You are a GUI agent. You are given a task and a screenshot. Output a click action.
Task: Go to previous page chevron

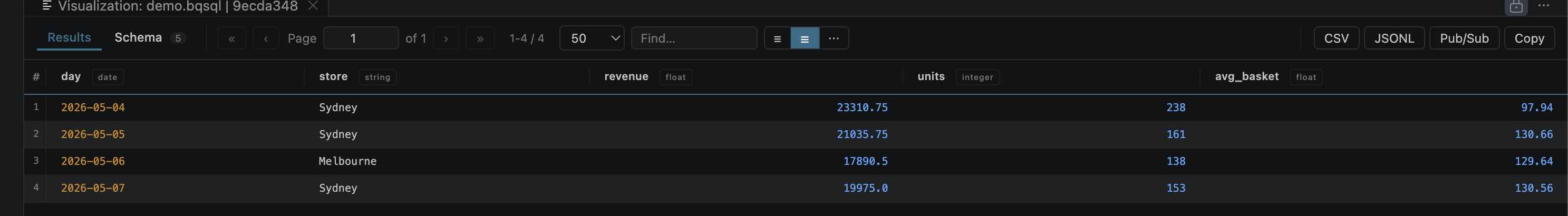tap(266, 38)
